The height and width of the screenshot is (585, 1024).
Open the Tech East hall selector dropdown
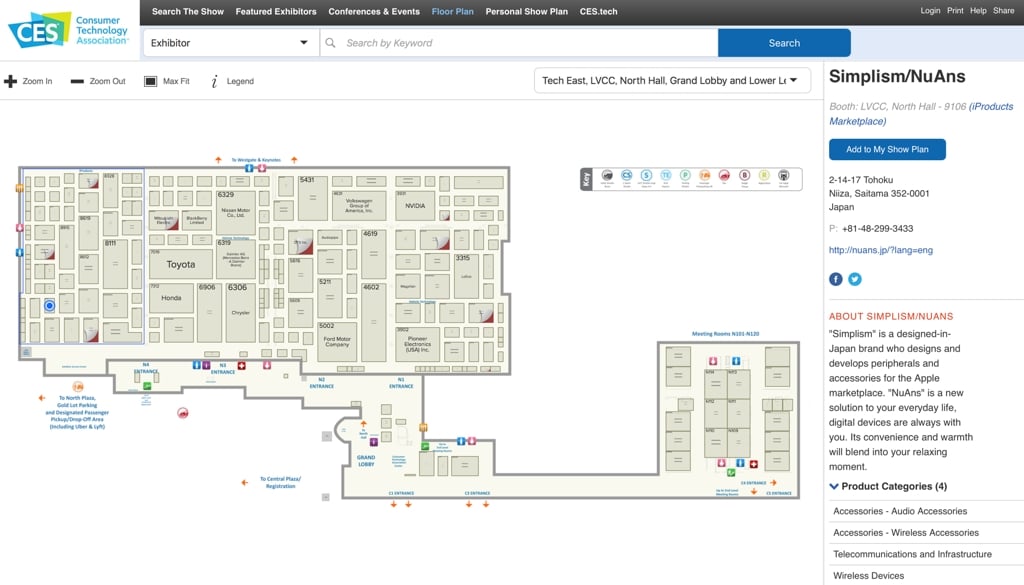[672, 81]
